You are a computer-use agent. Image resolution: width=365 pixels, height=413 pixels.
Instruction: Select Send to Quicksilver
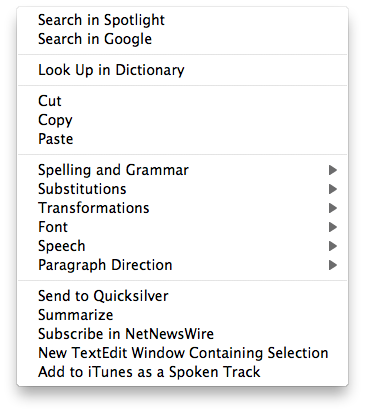pos(182,296)
